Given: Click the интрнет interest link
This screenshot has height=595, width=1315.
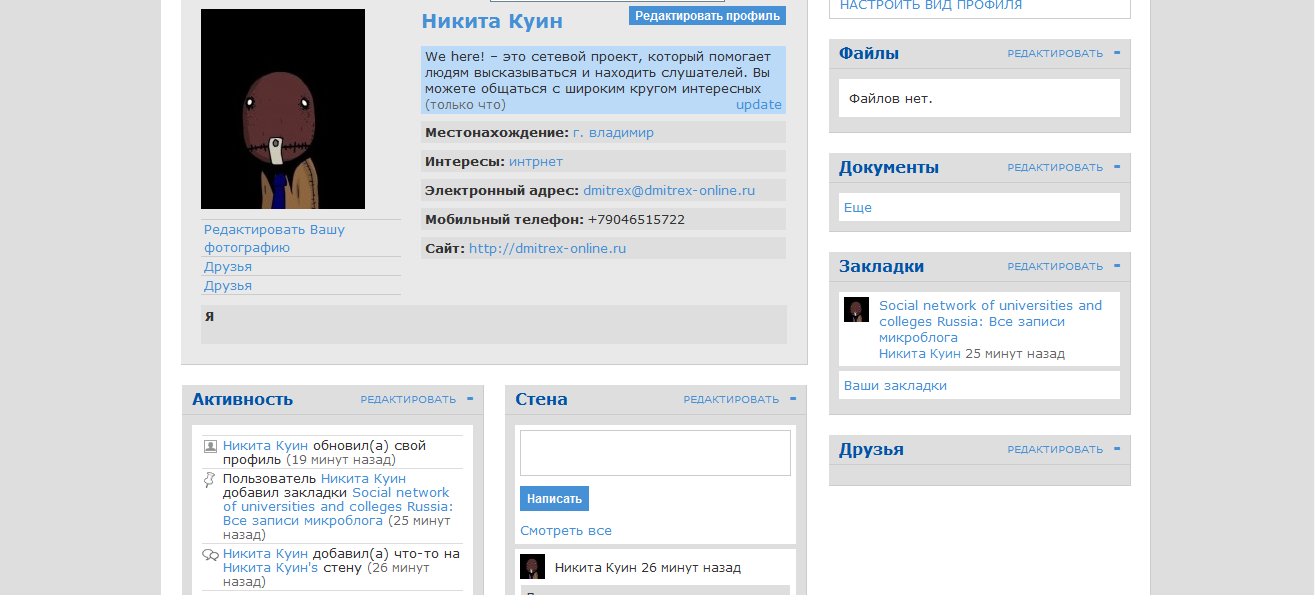Looking at the screenshot, I should 536,161.
